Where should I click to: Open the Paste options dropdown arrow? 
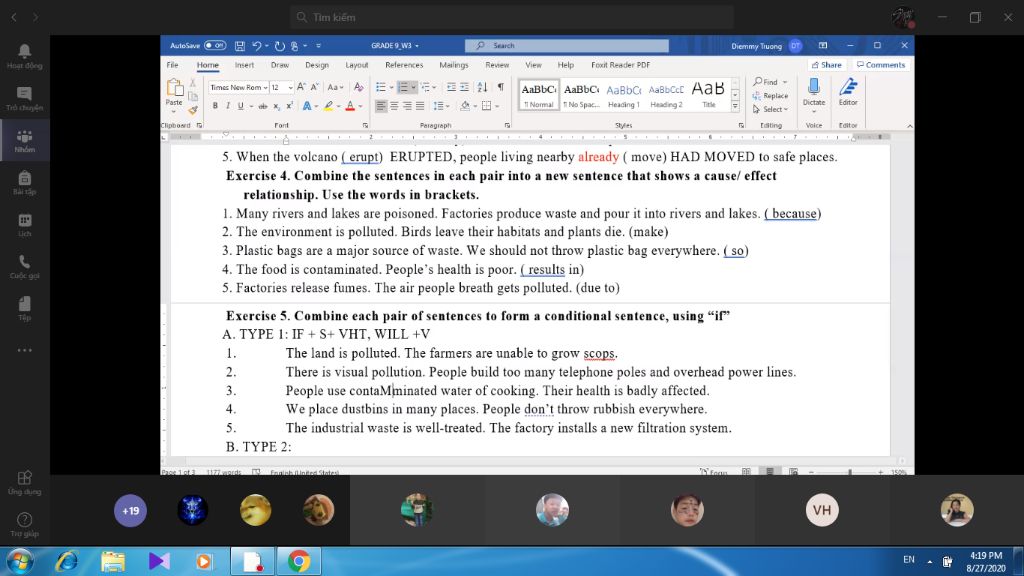pos(174,112)
